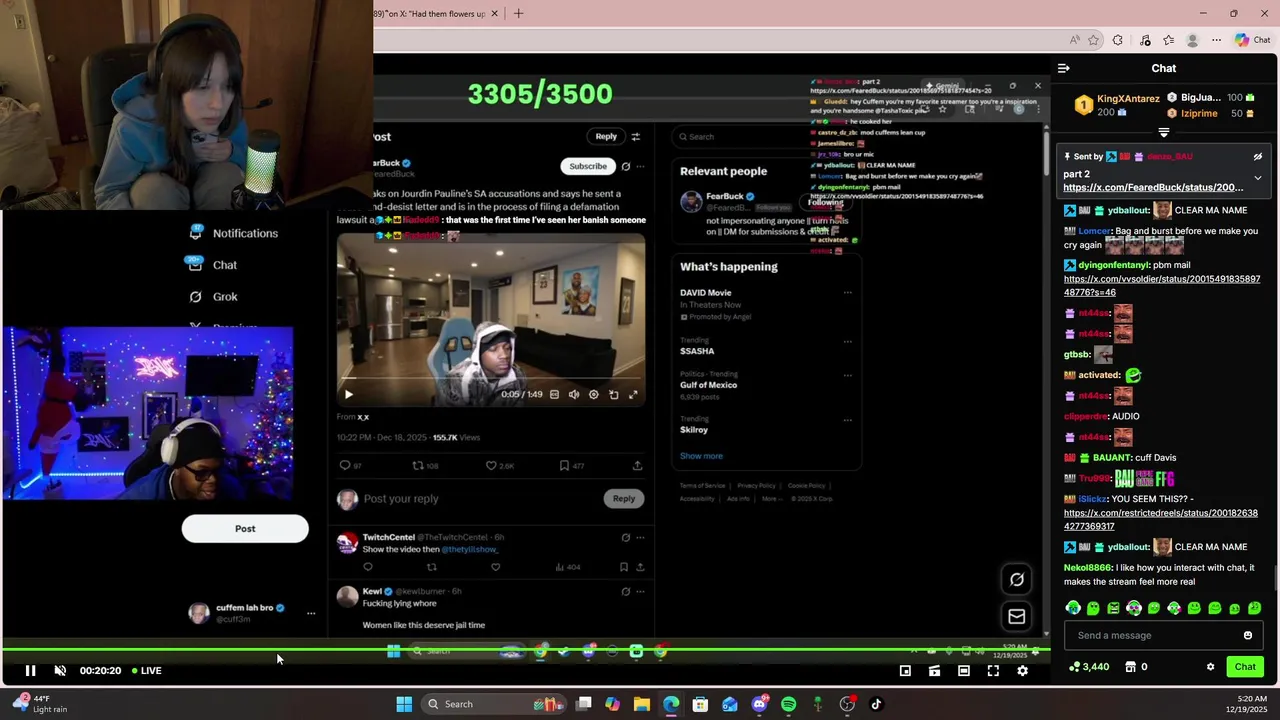Open Edge Settings and more menu

1216,40
